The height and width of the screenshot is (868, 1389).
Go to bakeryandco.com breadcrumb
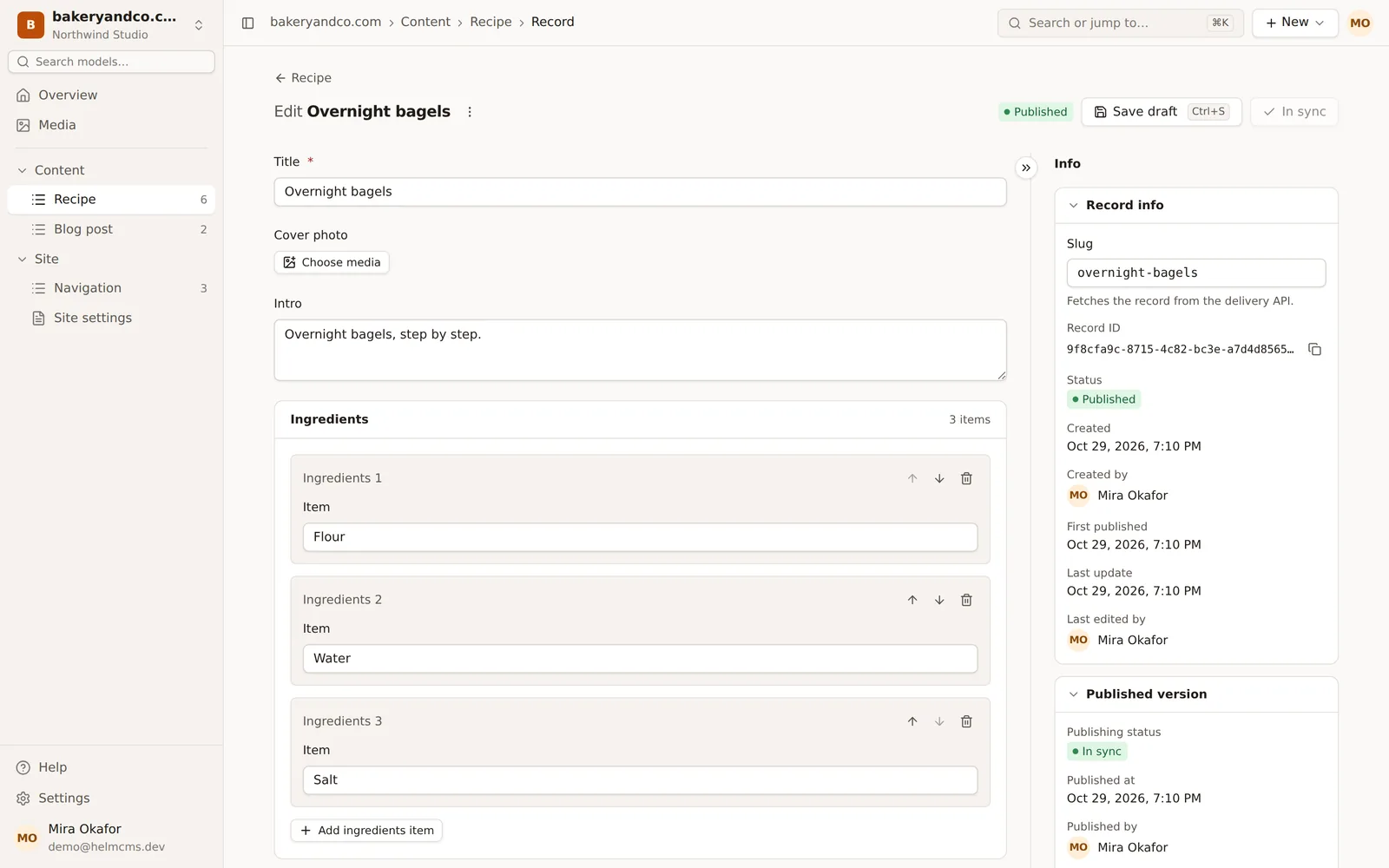pos(326,22)
